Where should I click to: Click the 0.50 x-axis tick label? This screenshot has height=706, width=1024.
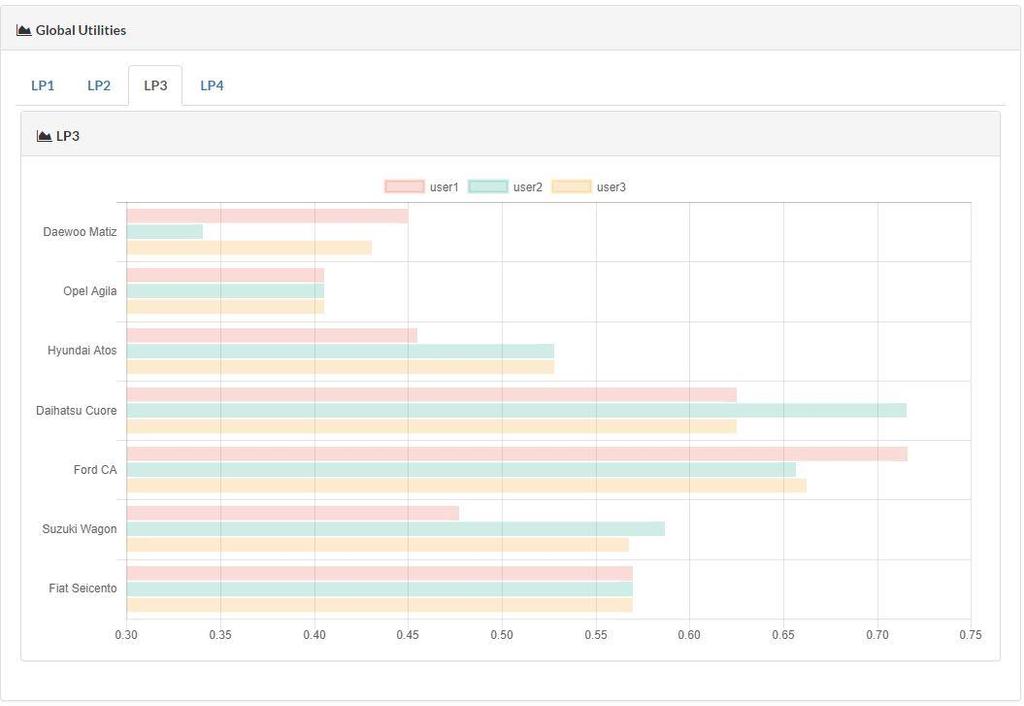click(502, 635)
